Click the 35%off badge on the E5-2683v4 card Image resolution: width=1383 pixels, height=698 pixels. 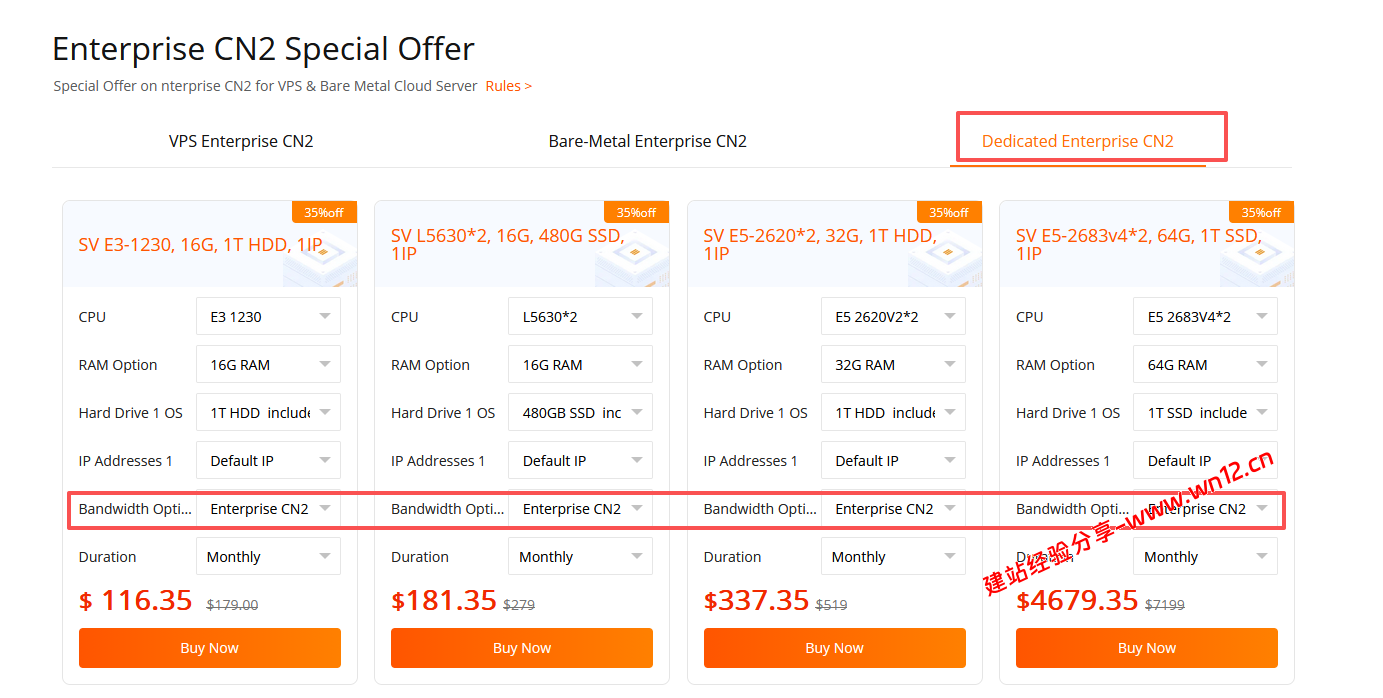(1261, 212)
